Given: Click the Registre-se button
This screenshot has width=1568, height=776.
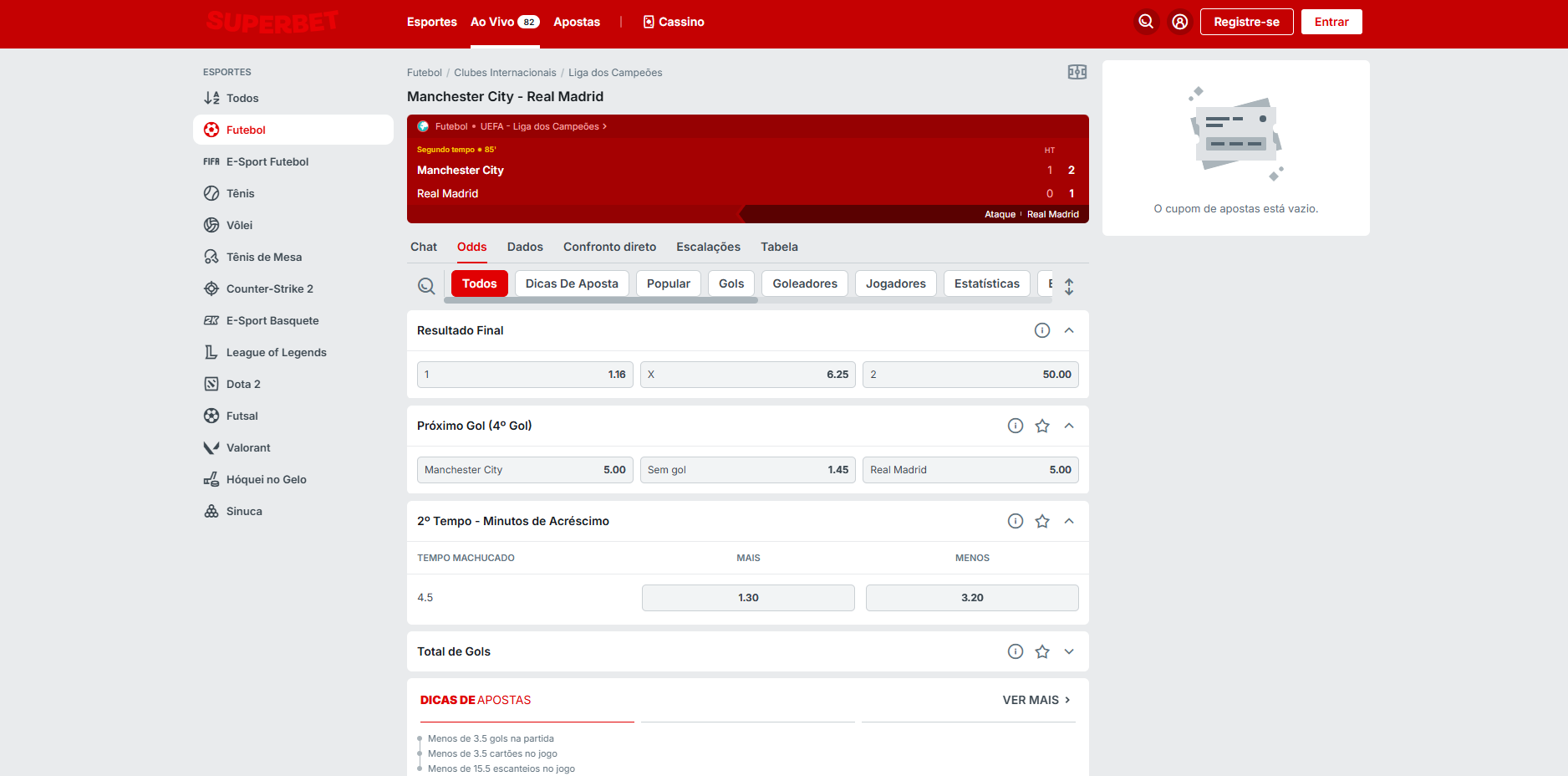Looking at the screenshot, I should point(1246,22).
